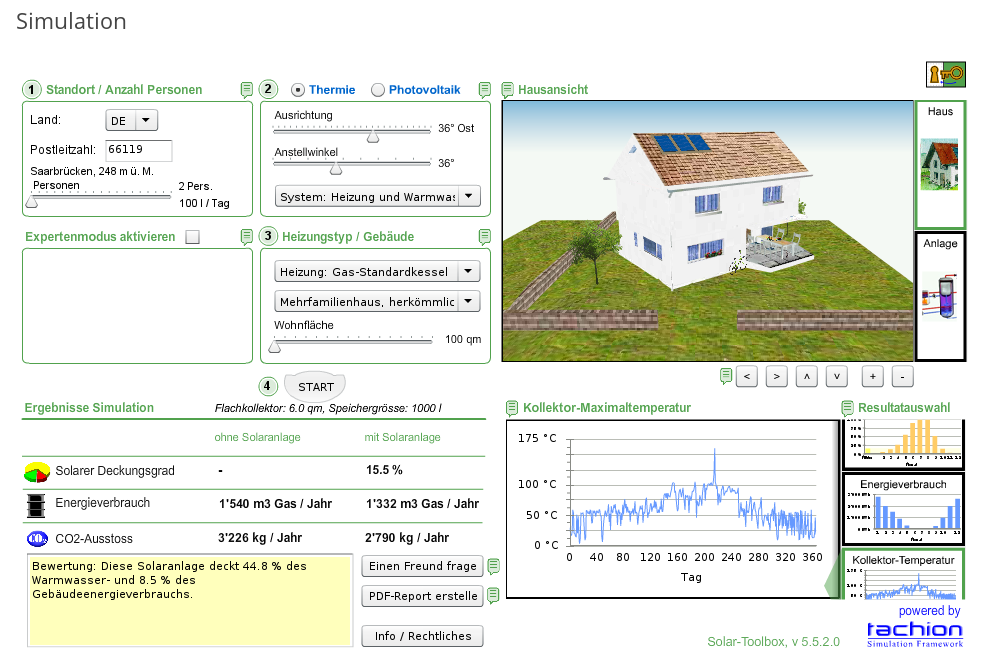Click the help note icon before Hausansicht

[507, 90]
